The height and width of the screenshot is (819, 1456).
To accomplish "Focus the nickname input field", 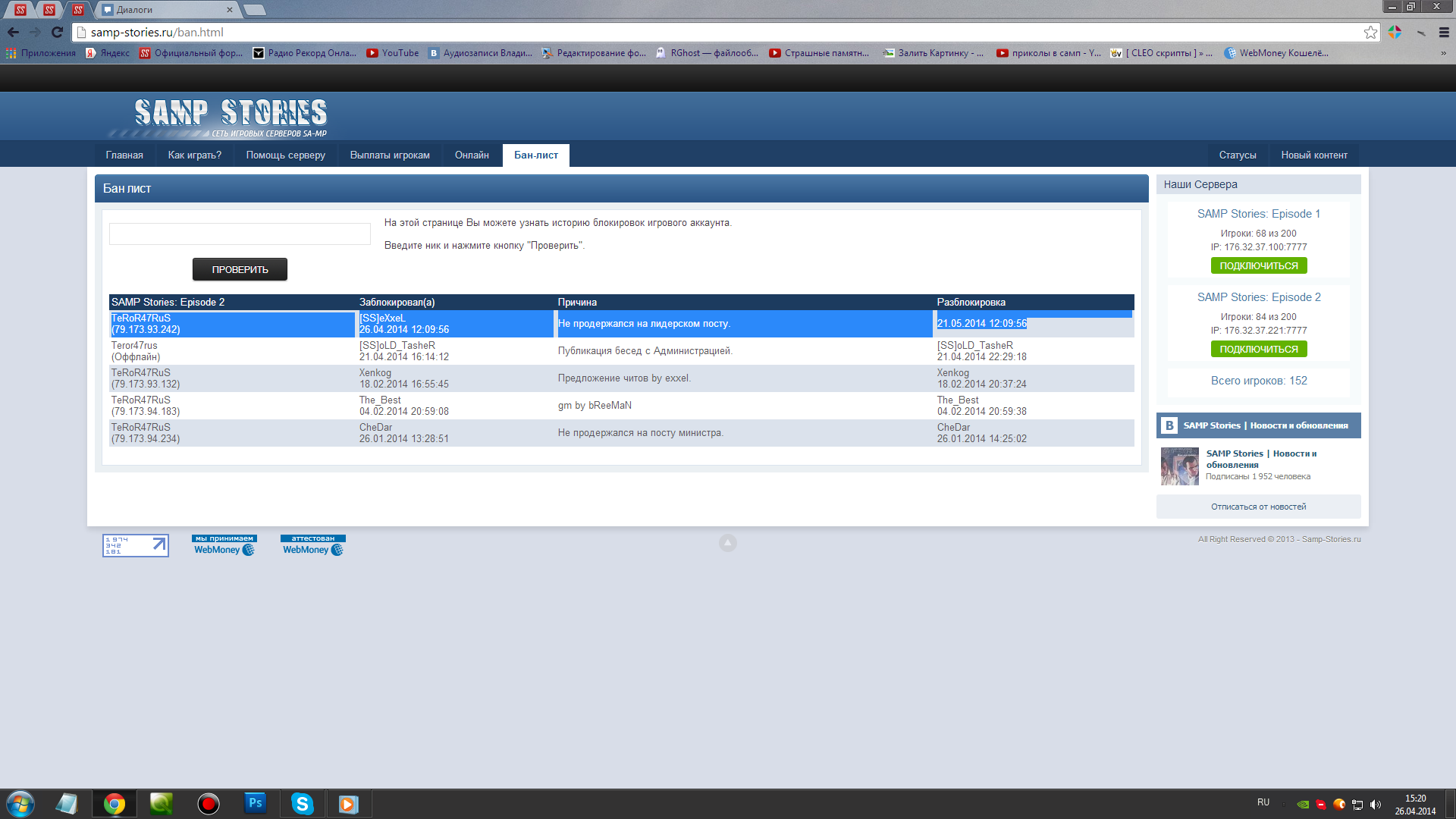I will pyautogui.click(x=240, y=234).
